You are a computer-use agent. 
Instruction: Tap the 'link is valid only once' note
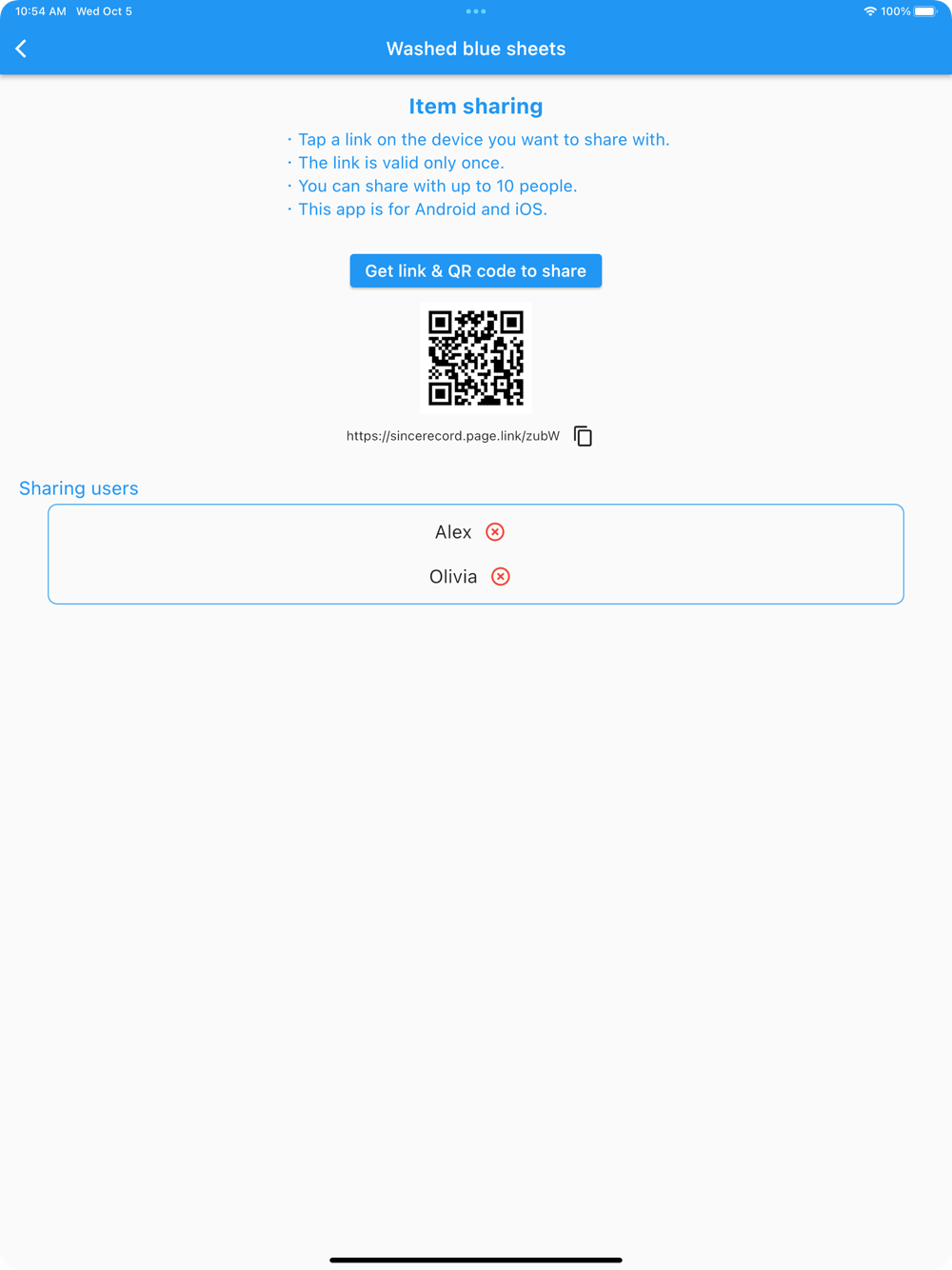pyautogui.click(x=396, y=163)
